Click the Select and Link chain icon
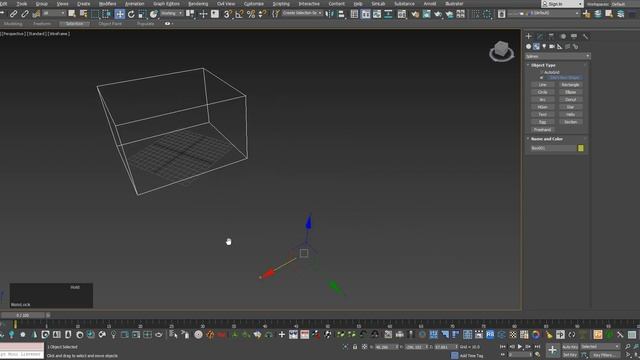 (13, 14)
